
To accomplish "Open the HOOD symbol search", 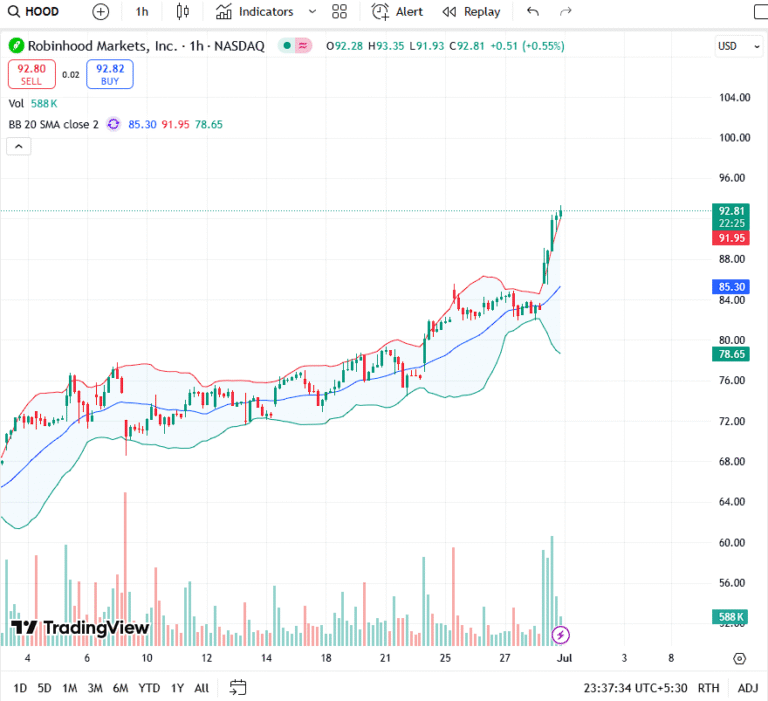I will [x=33, y=11].
